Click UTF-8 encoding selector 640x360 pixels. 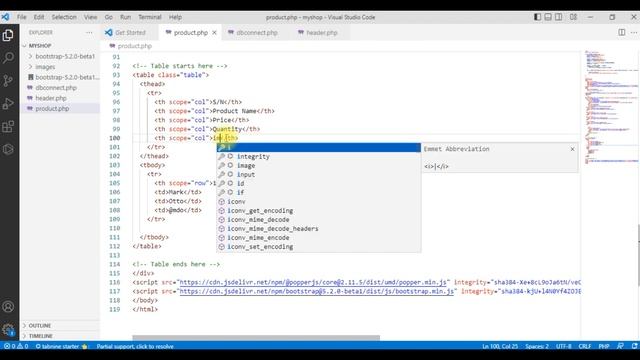tap(564, 346)
